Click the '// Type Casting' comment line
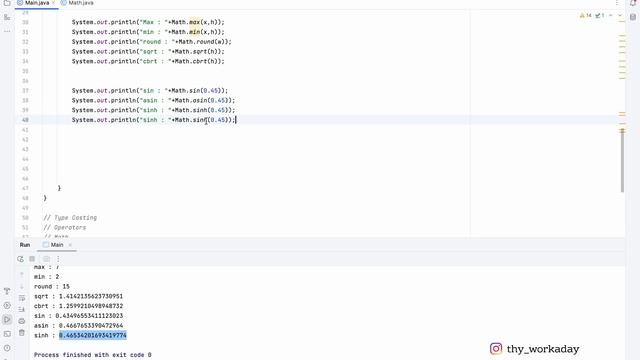 coord(70,218)
